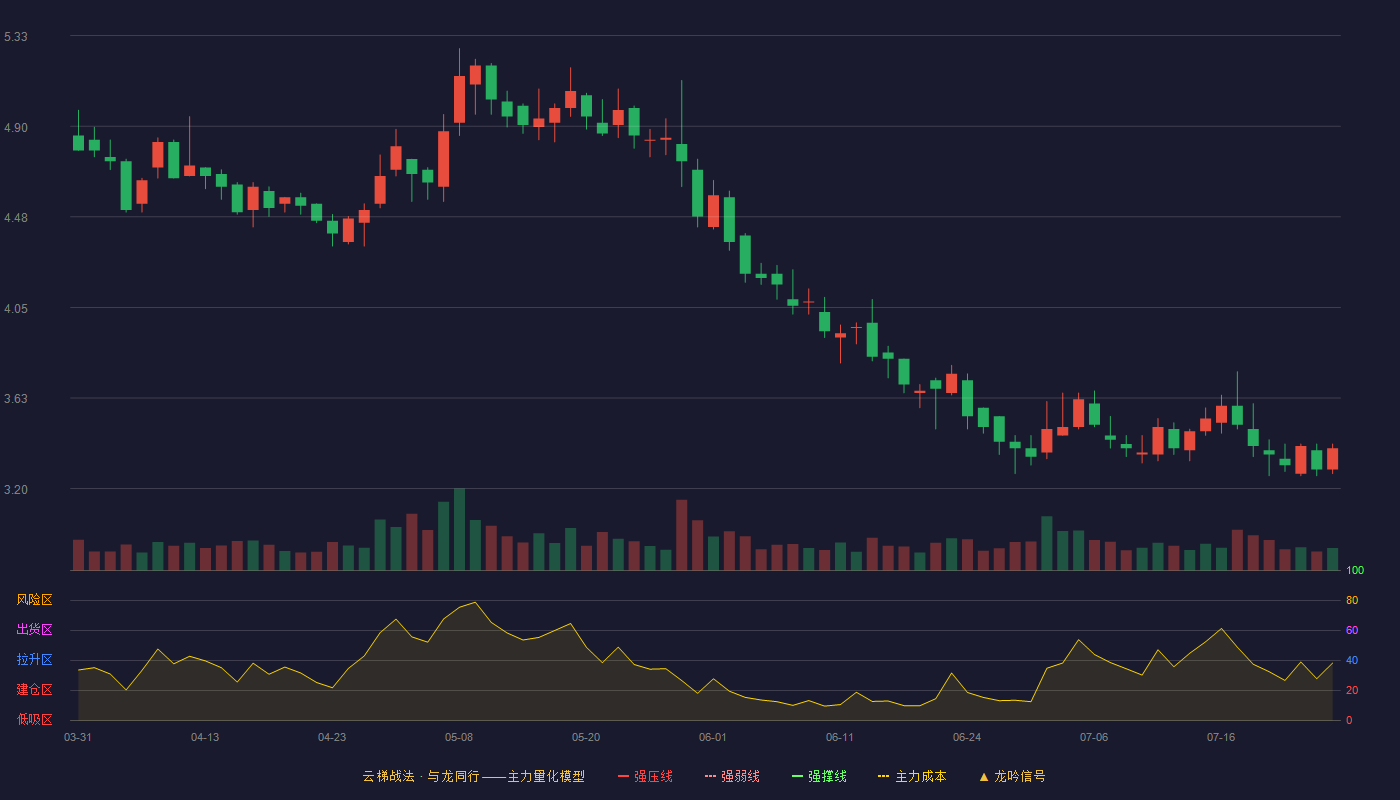Screen dimensions: 1400x800
Task: Select the 风险区 zone label
Action: click(x=34, y=600)
